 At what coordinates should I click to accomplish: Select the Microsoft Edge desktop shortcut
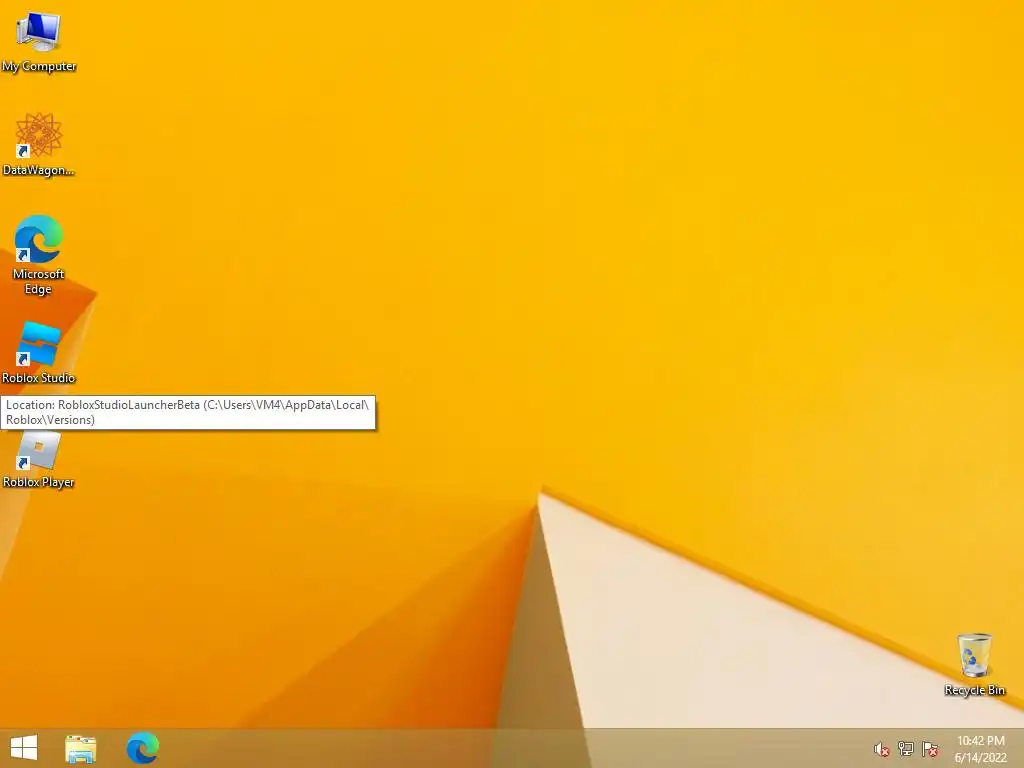[x=39, y=255]
